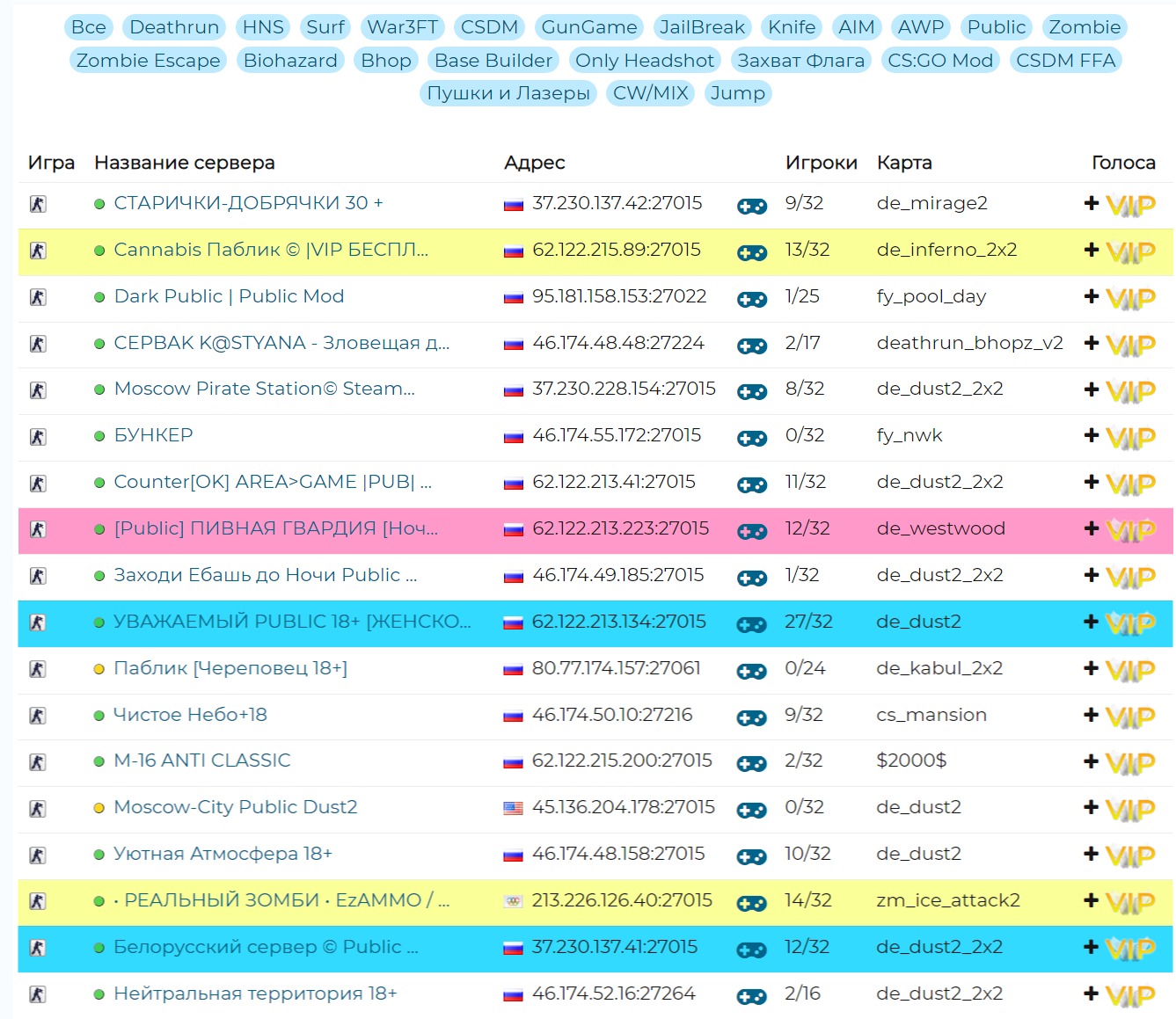Image resolution: width=1176 pixels, height=1019 pixels.
Task: Select the Deathrun filter tag
Action: click(x=174, y=27)
